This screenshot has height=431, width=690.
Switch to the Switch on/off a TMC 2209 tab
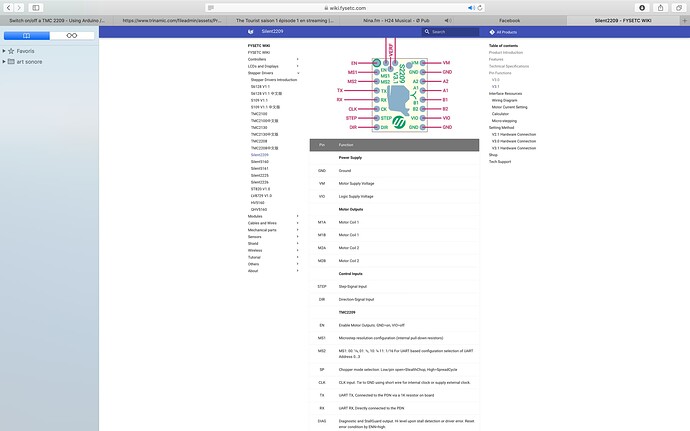[57, 20]
